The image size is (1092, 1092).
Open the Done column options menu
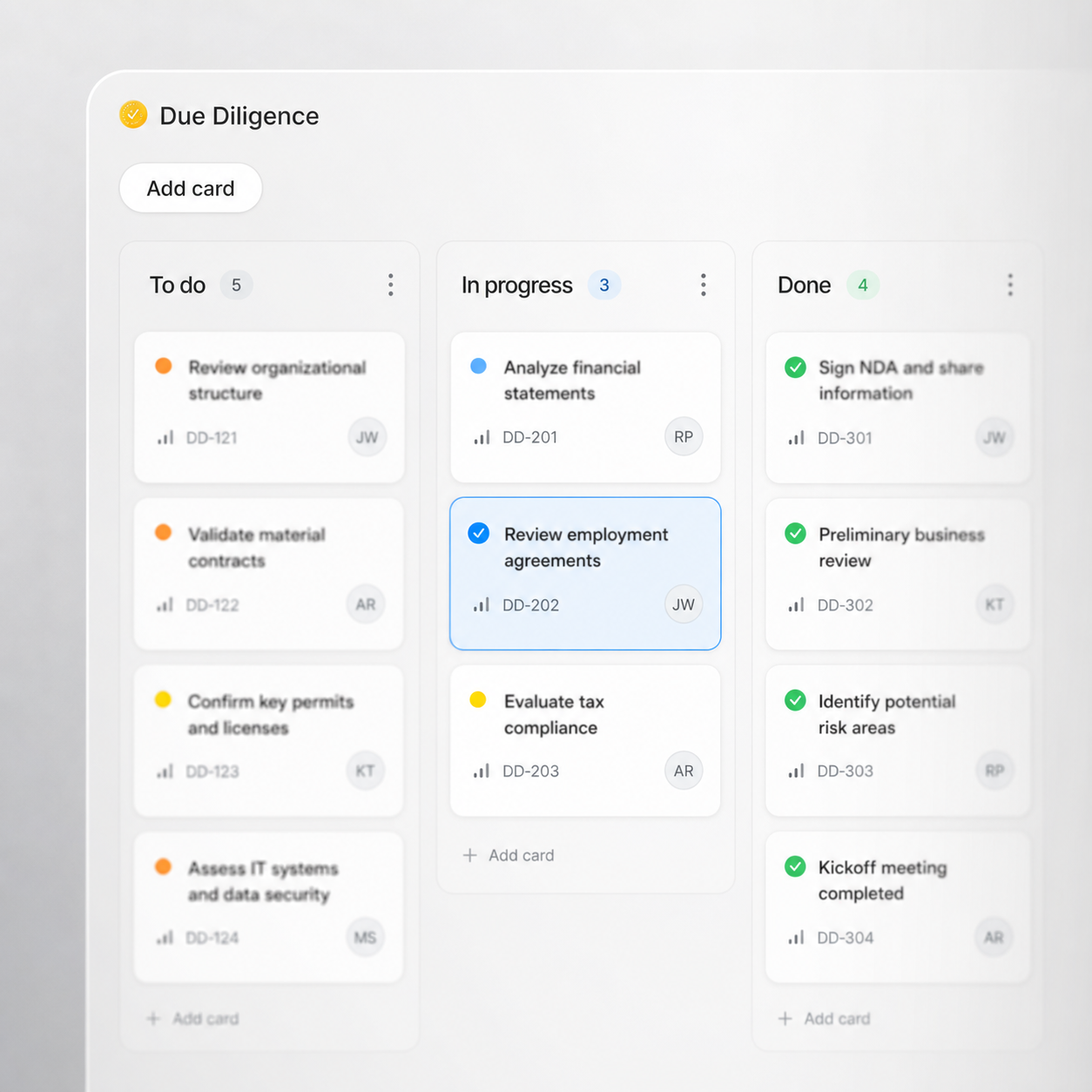[x=1010, y=285]
